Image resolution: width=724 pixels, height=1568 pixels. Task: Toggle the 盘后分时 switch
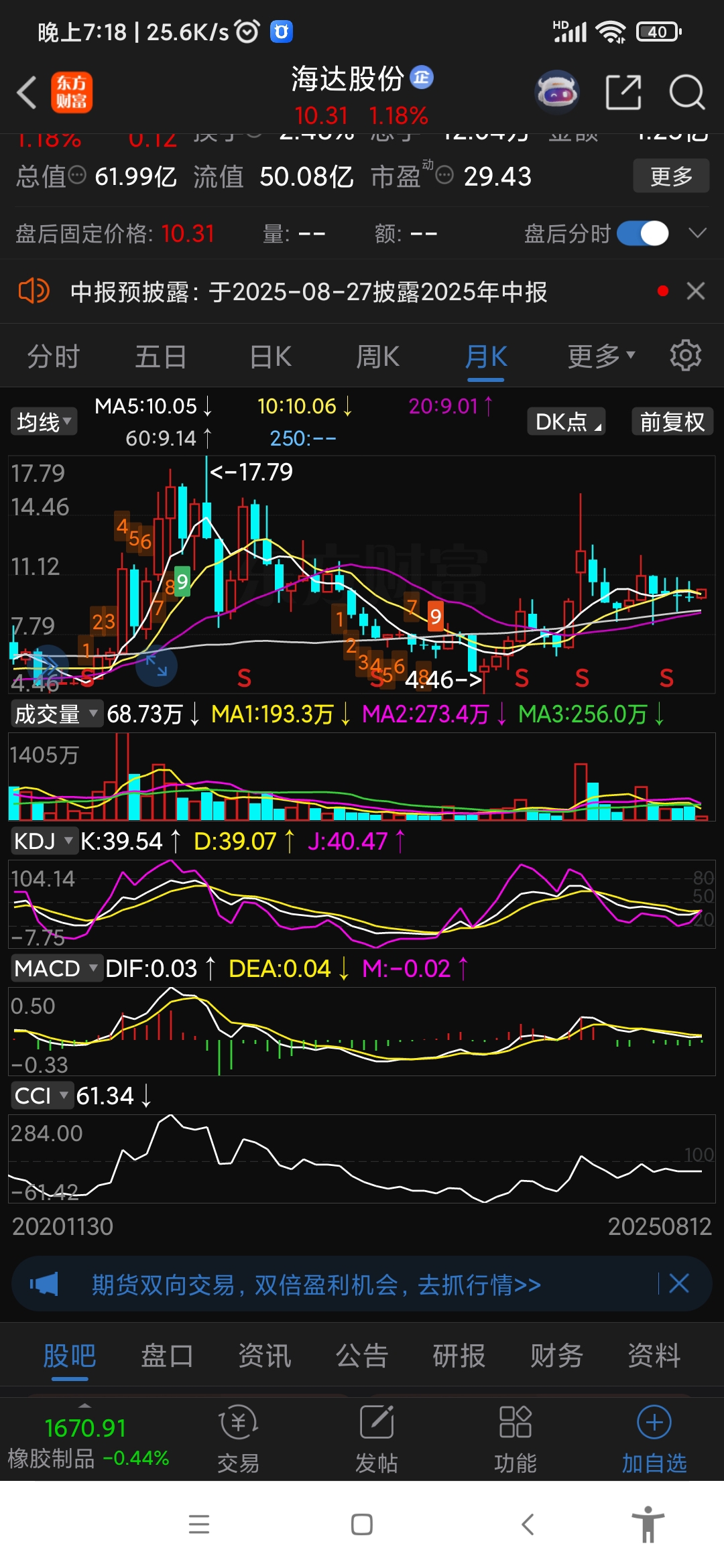pyautogui.click(x=643, y=233)
